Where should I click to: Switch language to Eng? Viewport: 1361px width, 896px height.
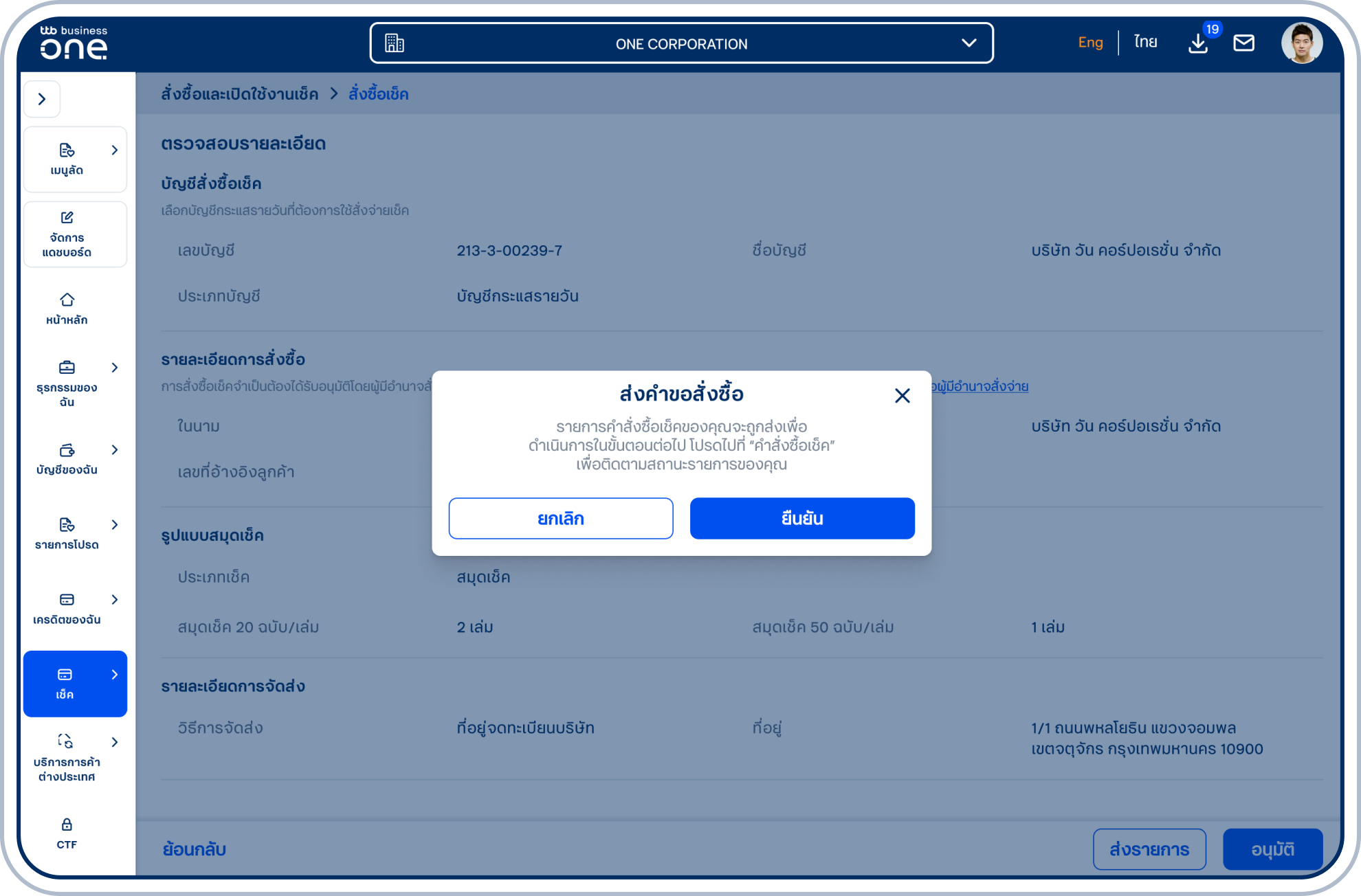coord(1090,43)
